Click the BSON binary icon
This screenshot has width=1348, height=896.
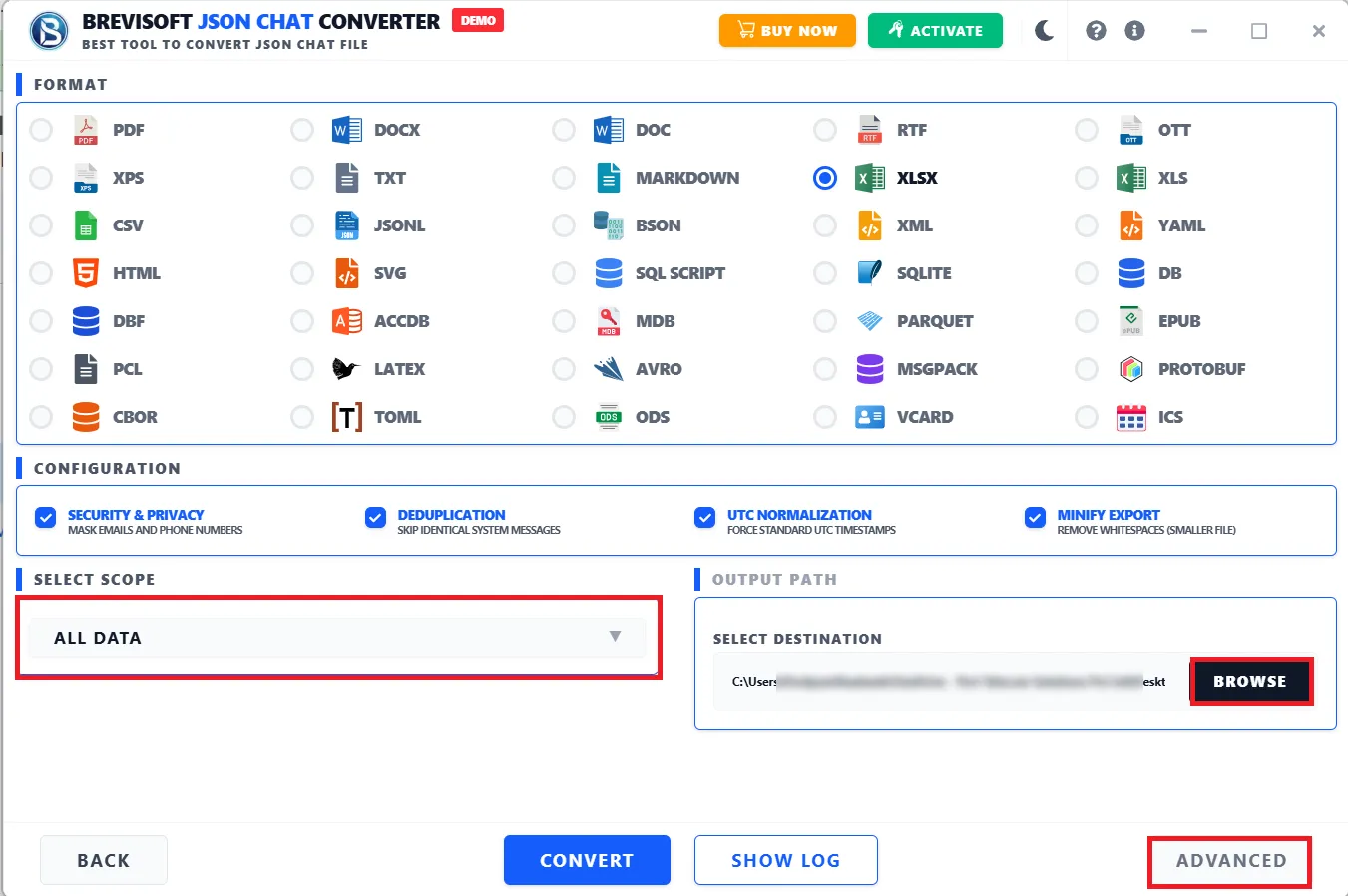609,225
